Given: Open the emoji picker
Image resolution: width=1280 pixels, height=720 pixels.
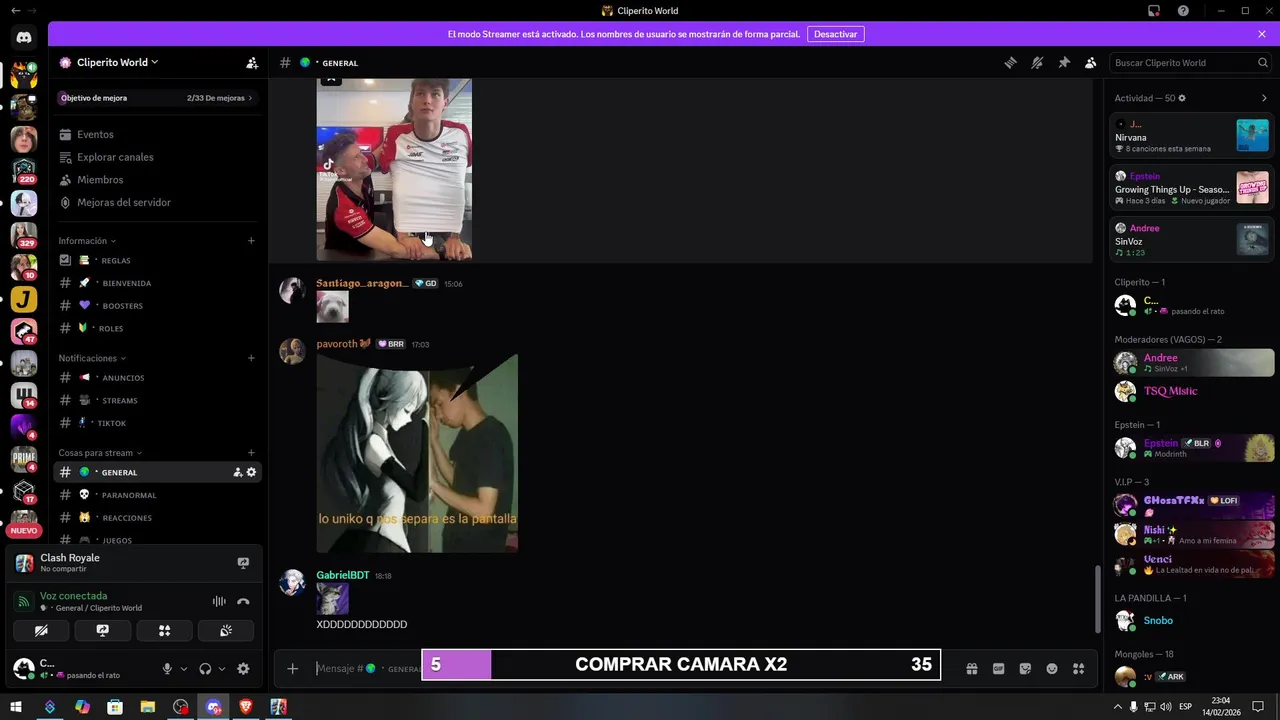Looking at the screenshot, I should [1052, 668].
